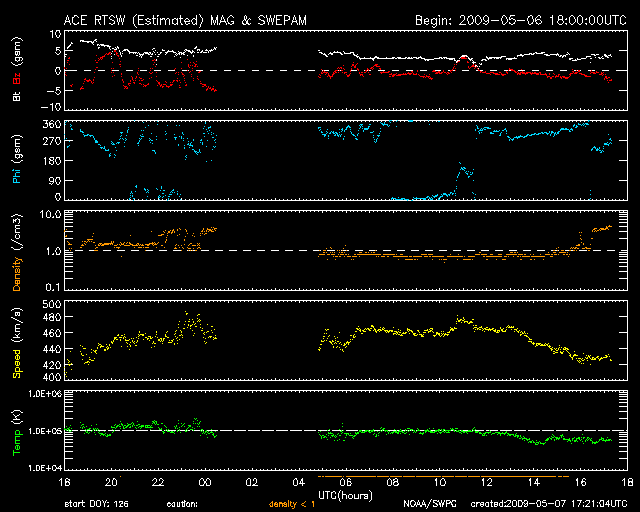Click the "0.1" tick on the Density axis

[x=53, y=287]
